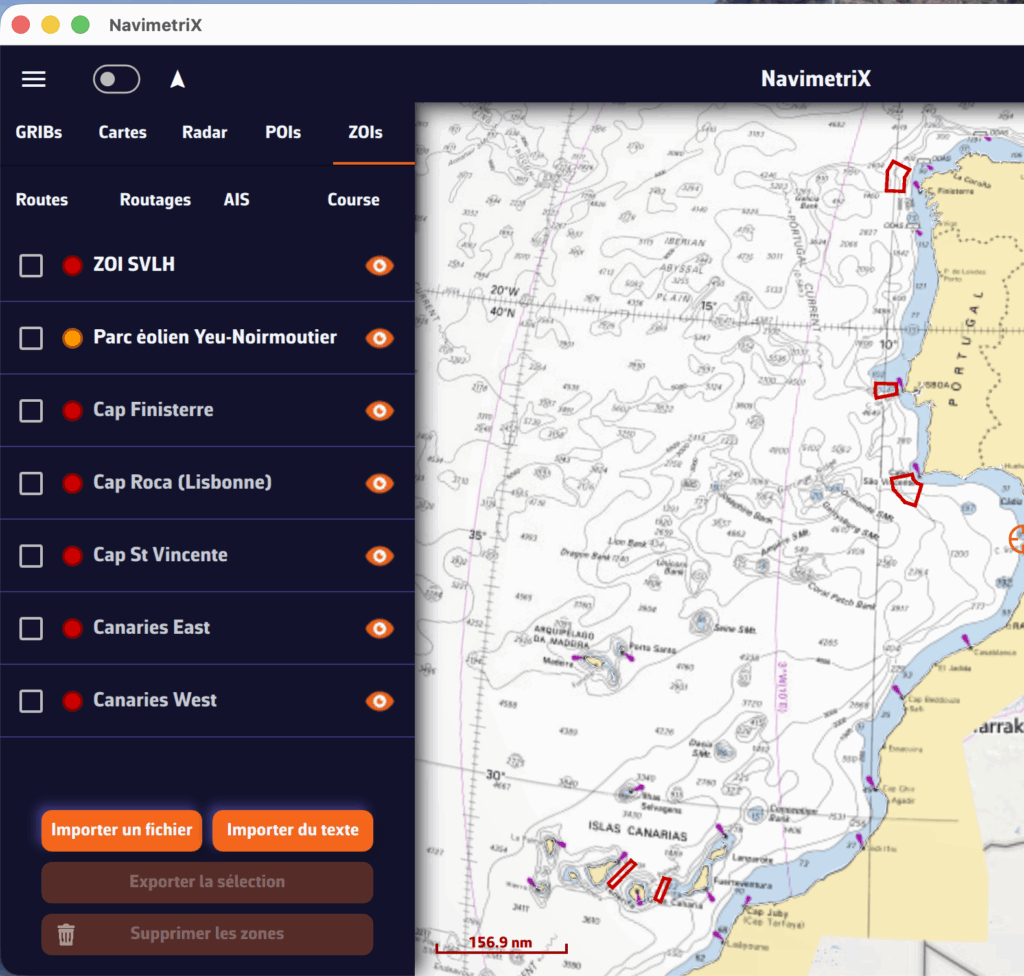Hide the ZOI SVLH zone
The height and width of the screenshot is (976, 1024).
tap(379, 265)
